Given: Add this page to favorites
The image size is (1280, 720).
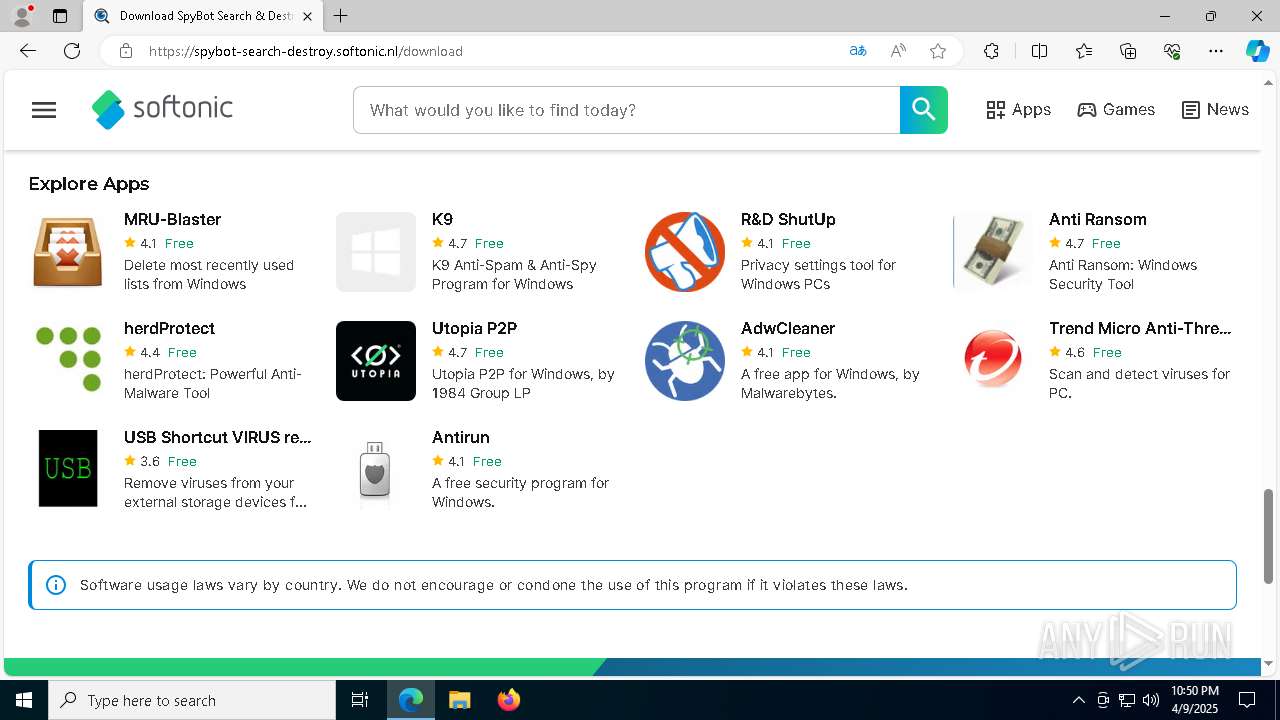Looking at the screenshot, I should coord(938,51).
